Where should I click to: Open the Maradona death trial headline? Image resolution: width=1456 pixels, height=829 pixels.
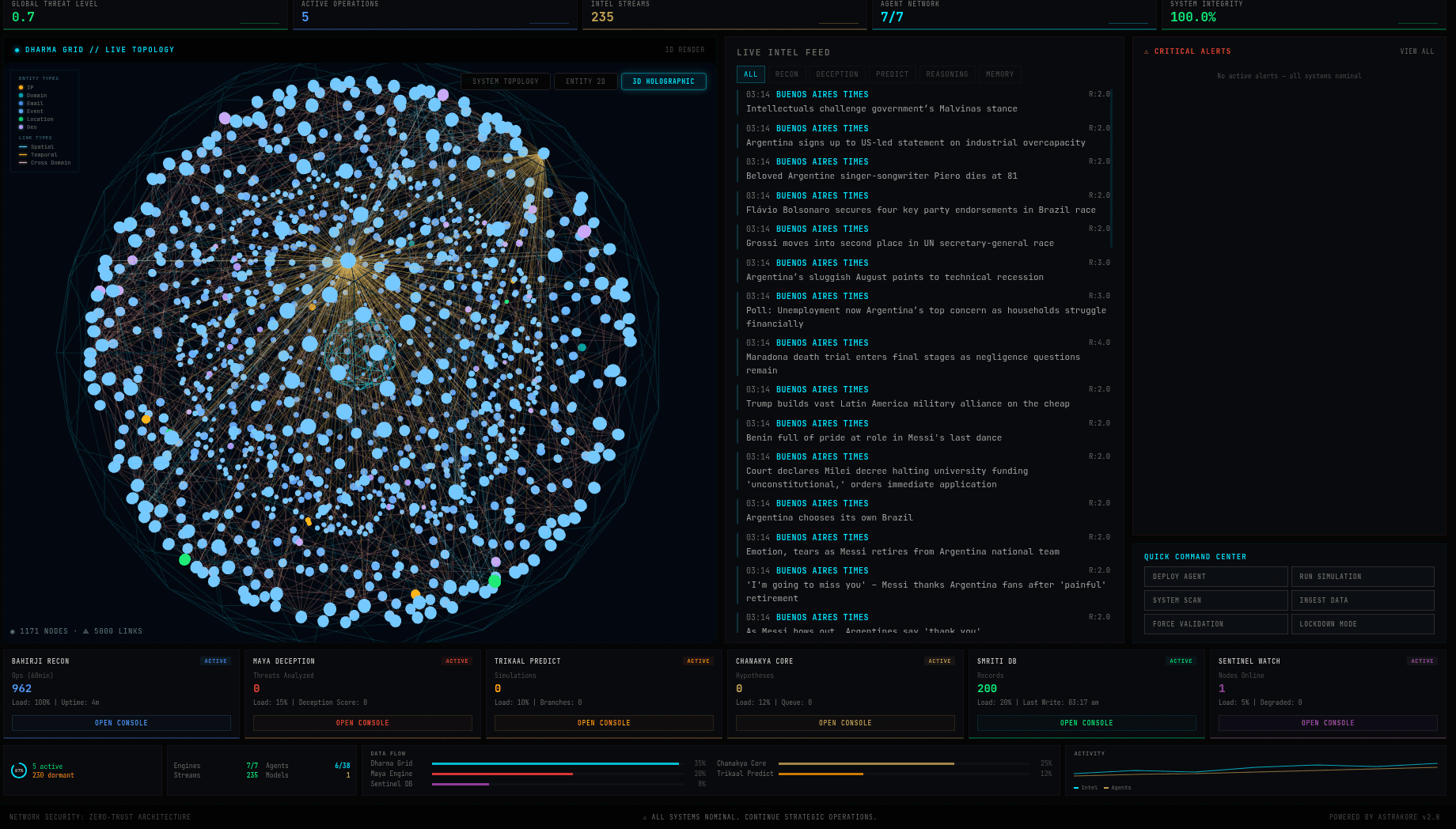tap(913, 364)
